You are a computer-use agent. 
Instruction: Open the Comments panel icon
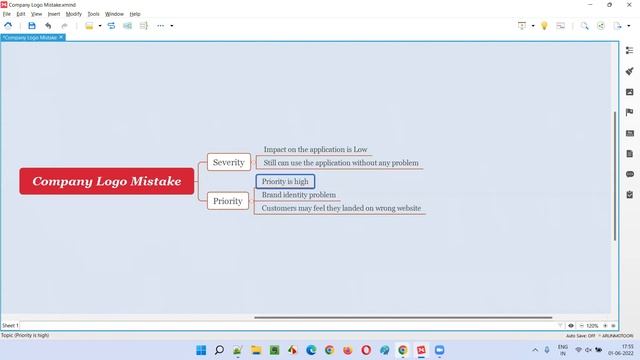pos(629,174)
